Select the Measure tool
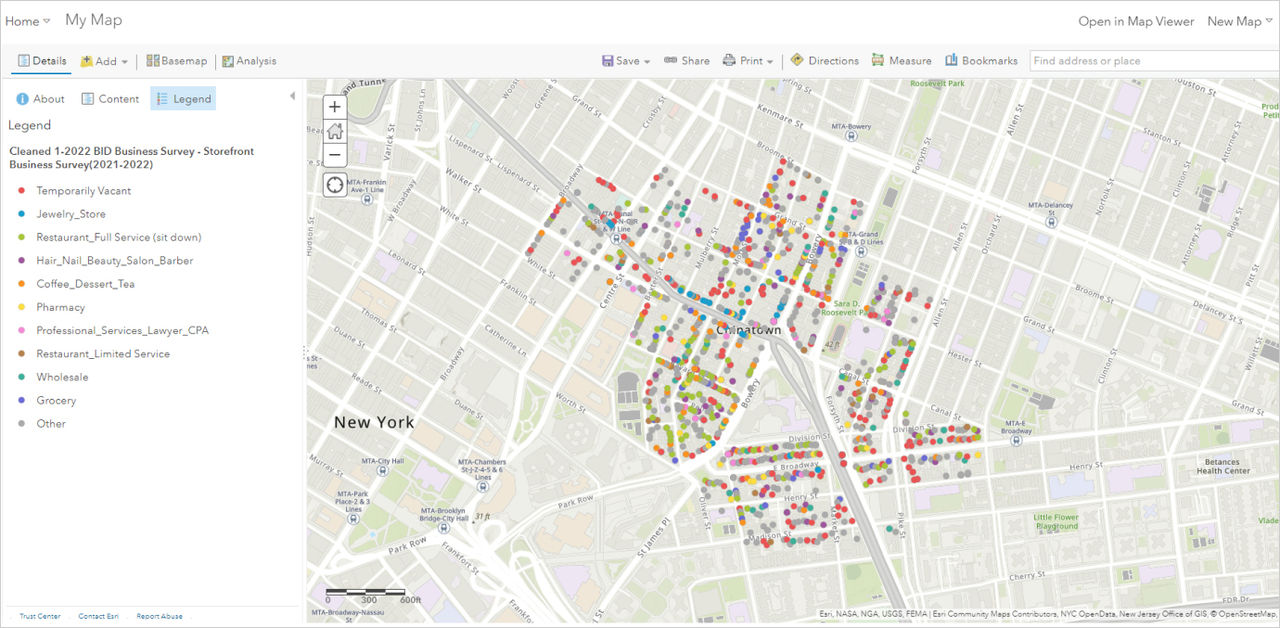This screenshot has width=1280, height=628. 902,61
